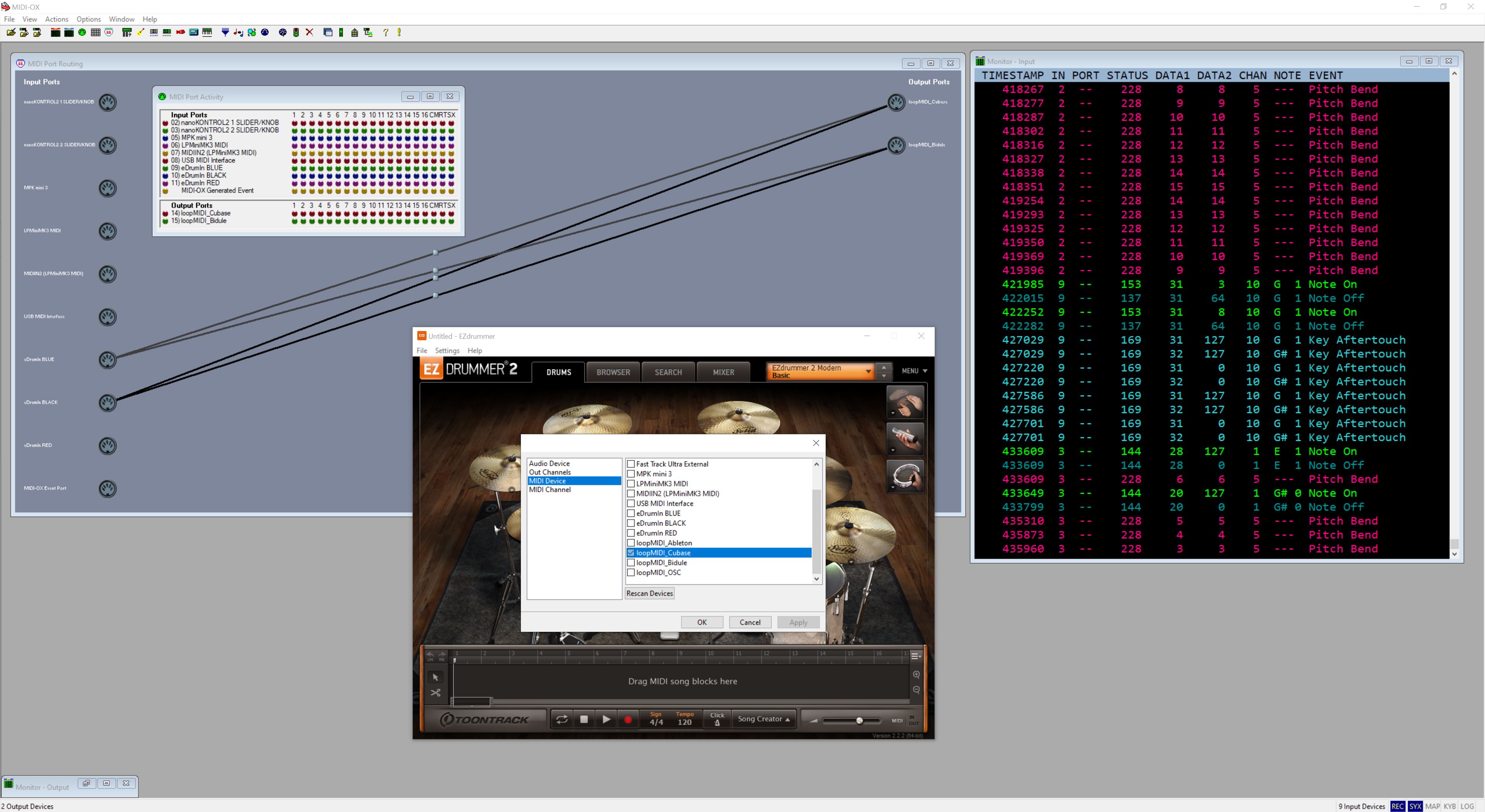1485x812 pixels.
Task: Click the yellow exclamation mark toolbar icon
Action: click(399, 32)
